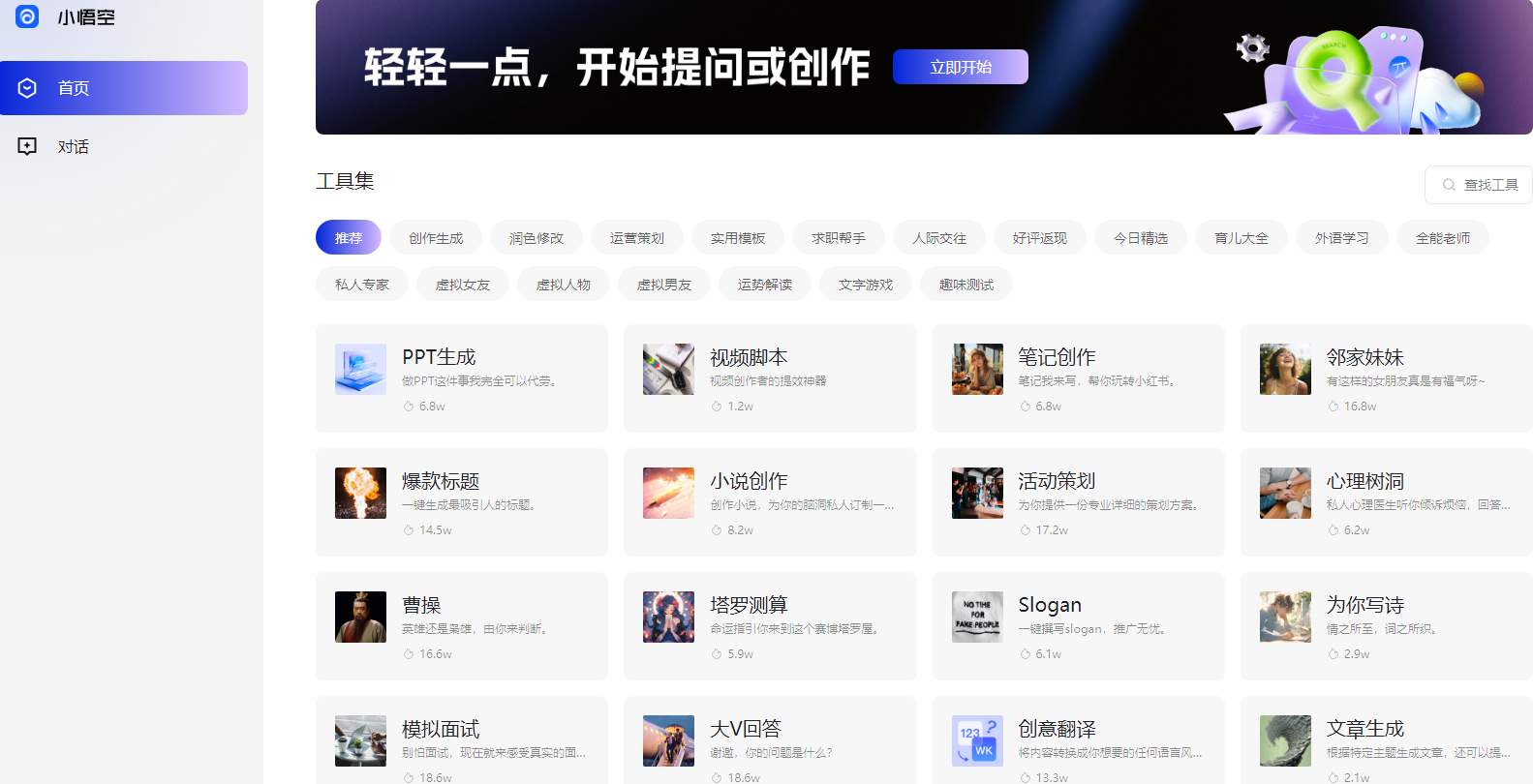Image resolution: width=1533 pixels, height=784 pixels.
Task: Open the 小说创作 tool title
Action: (749, 481)
